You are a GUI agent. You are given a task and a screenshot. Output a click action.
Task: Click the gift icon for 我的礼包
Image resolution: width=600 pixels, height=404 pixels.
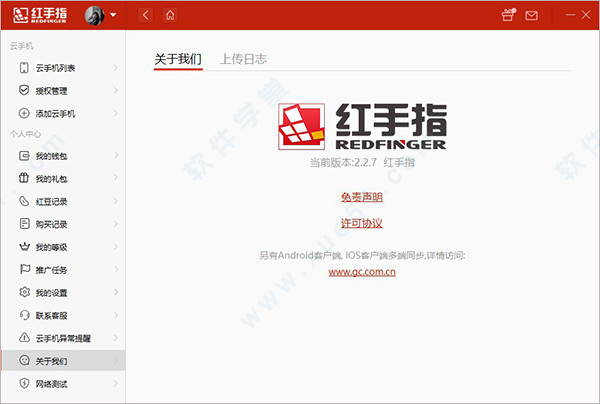point(24,178)
